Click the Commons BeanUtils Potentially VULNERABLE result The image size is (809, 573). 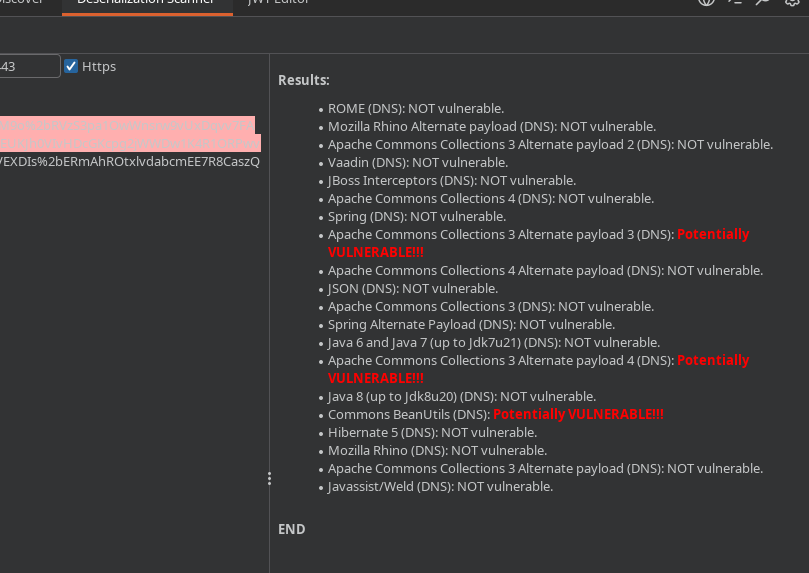click(495, 414)
